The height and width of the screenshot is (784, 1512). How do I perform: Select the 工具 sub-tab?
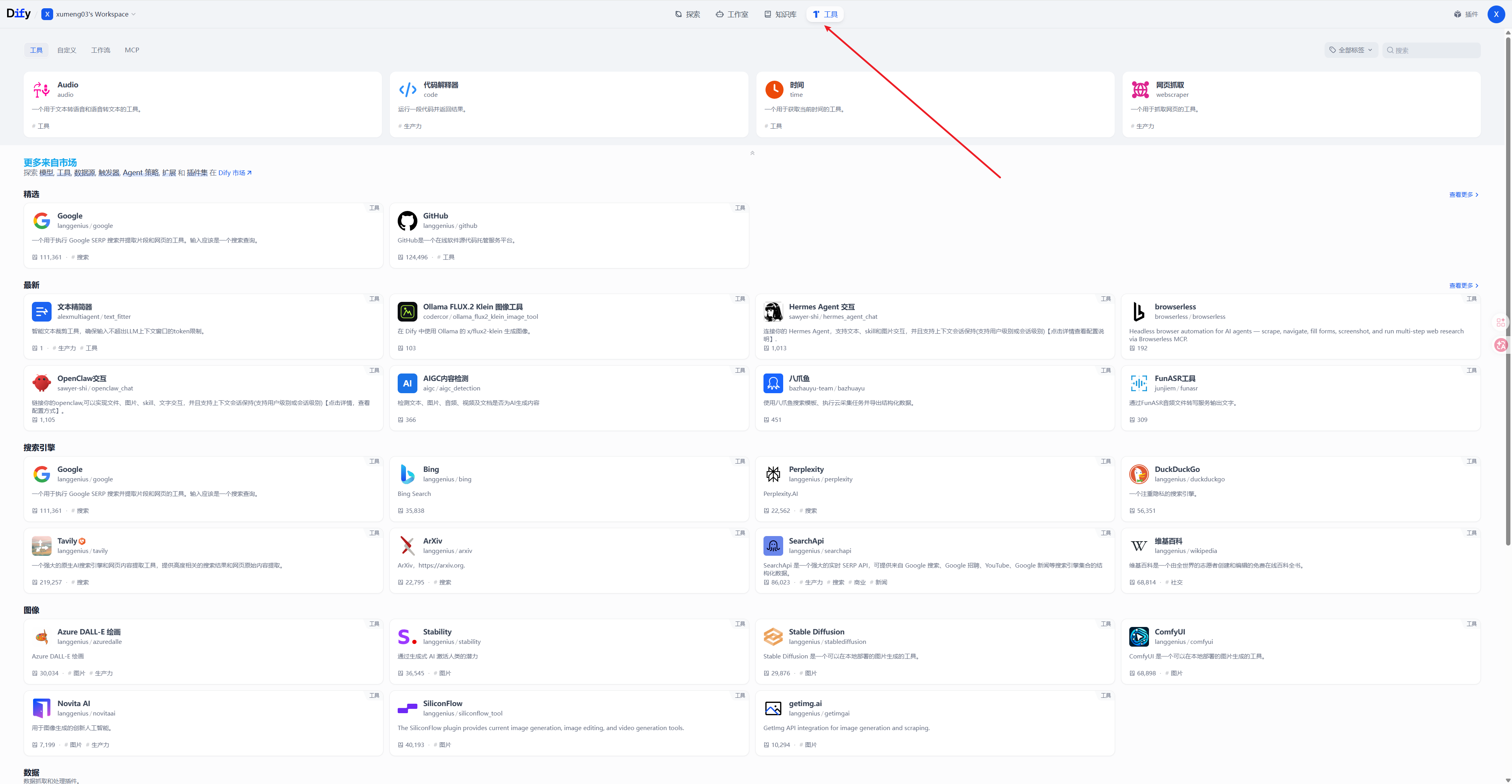click(x=36, y=50)
